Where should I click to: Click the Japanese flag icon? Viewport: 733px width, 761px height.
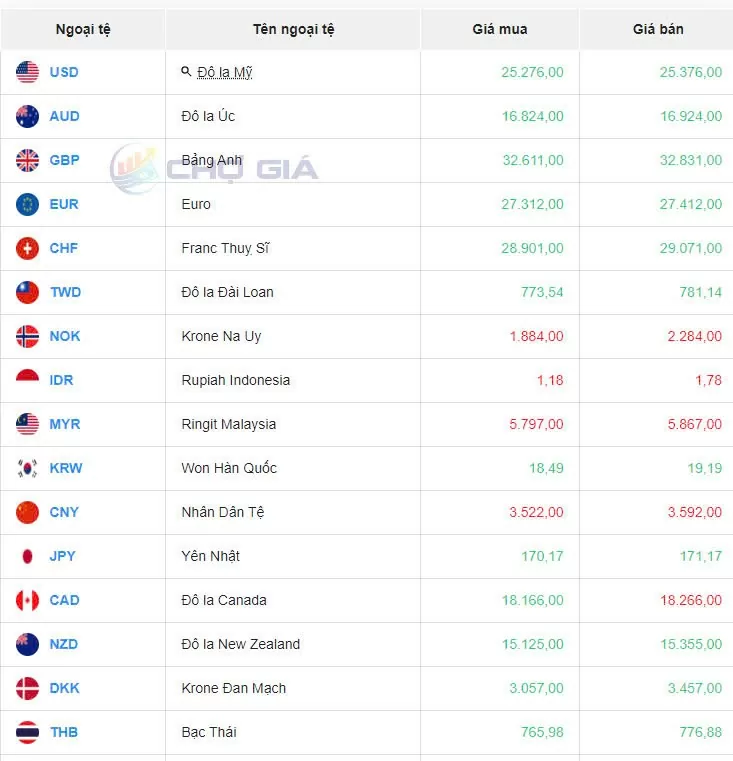coord(27,556)
